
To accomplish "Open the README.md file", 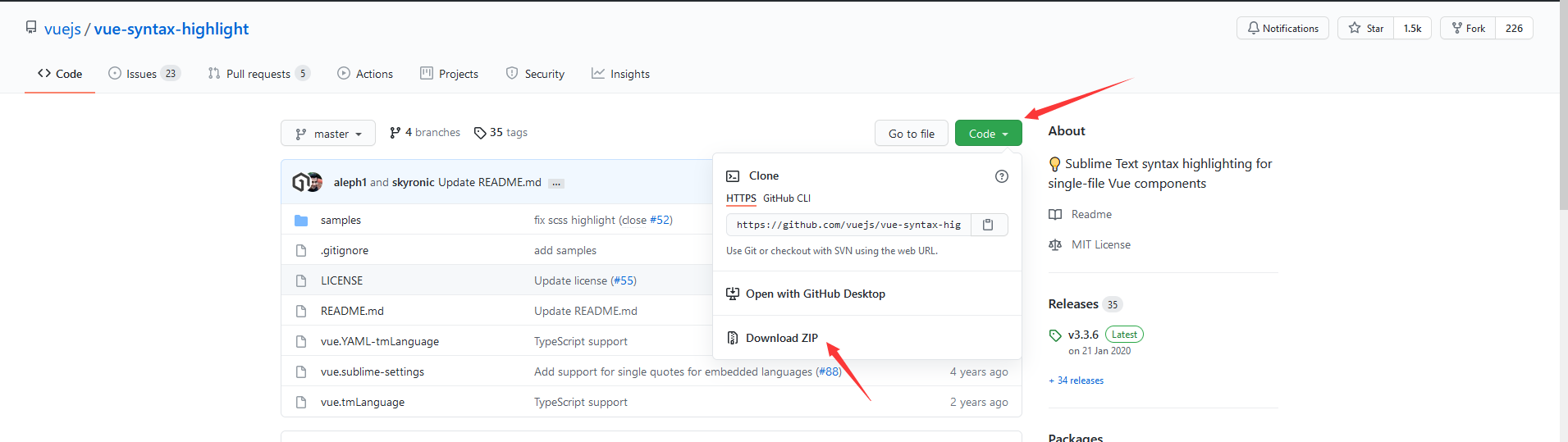I will [x=352, y=311].
